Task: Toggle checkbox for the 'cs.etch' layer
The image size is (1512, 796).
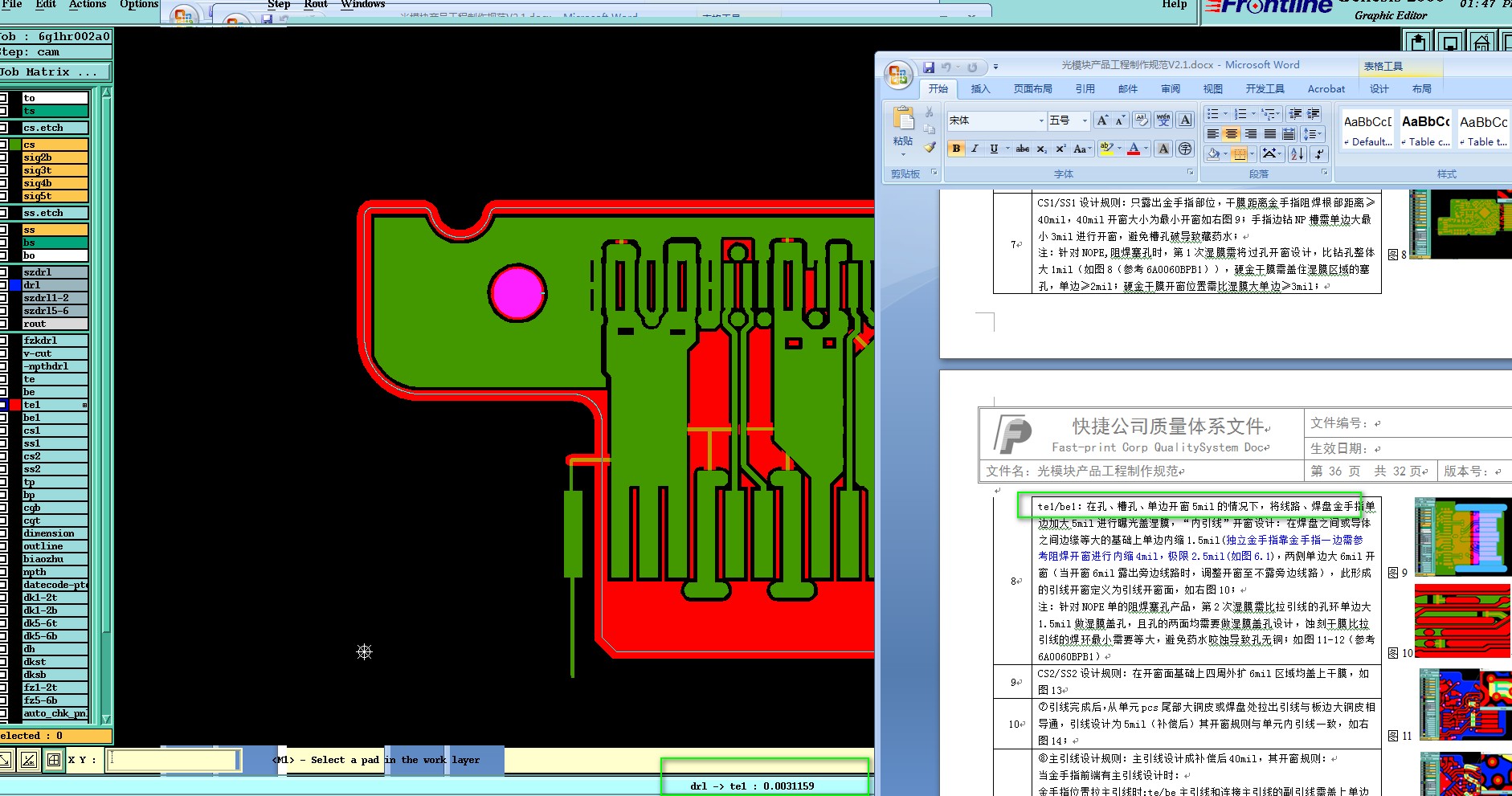Action: tap(4, 128)
